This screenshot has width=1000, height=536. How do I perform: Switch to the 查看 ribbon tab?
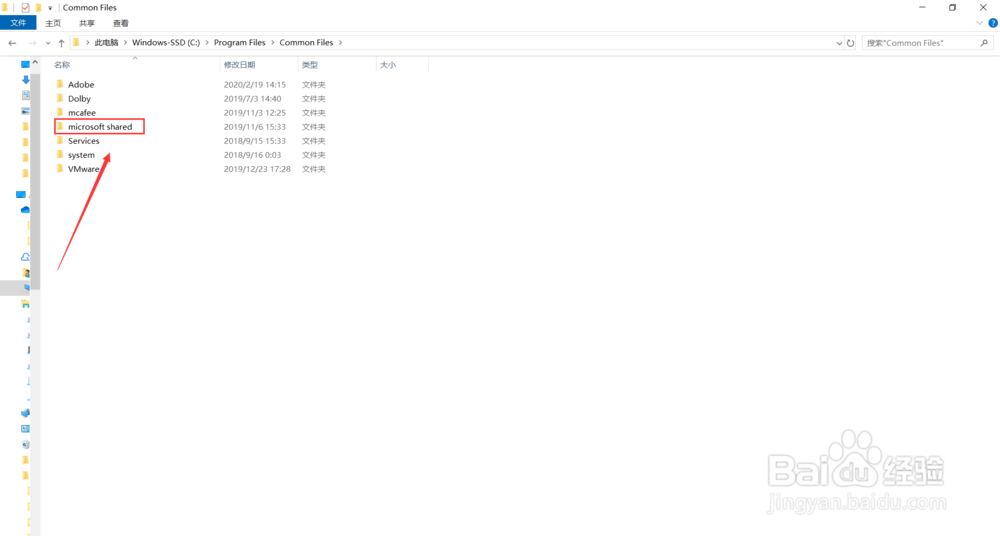pos(121,23)
